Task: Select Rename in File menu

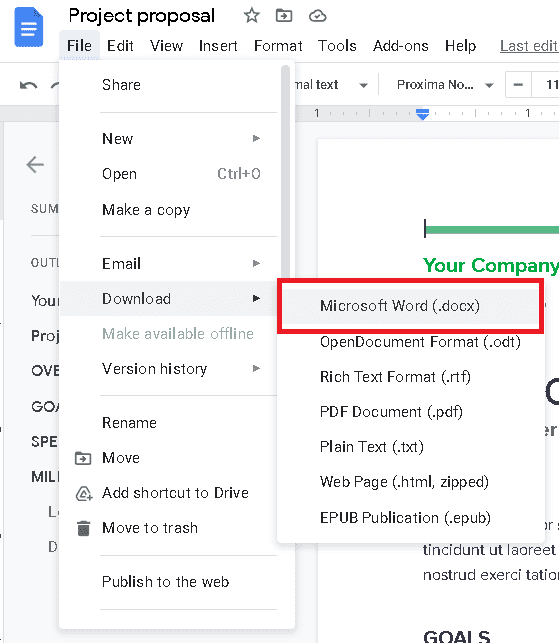Action: (x=170, y=422)
